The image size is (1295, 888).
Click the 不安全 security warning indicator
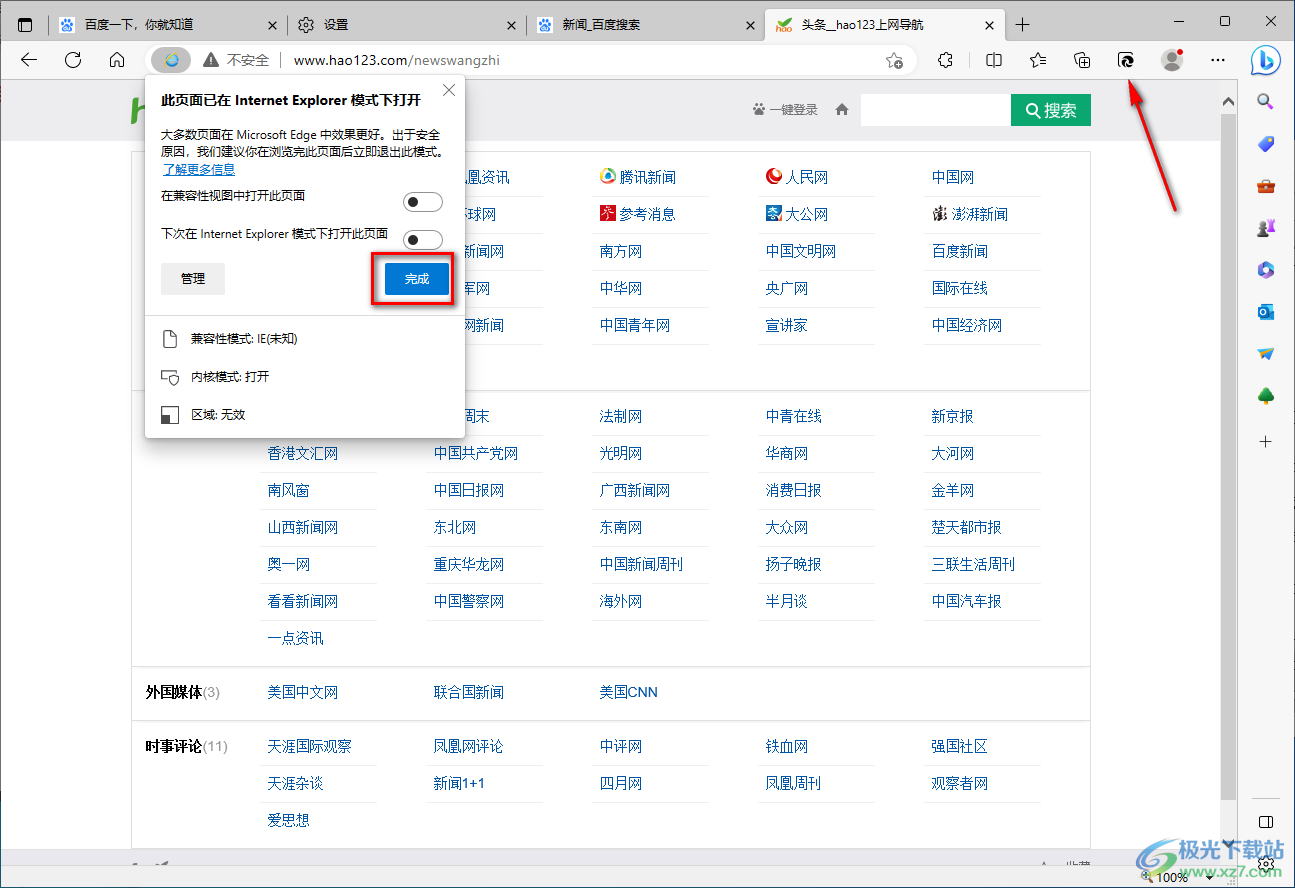(237, 60)
